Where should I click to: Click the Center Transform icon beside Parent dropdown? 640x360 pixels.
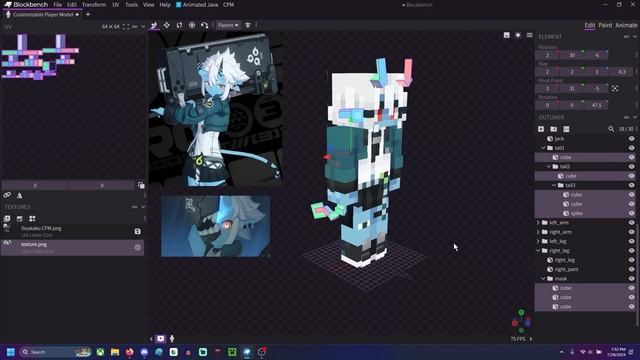click(248, 25)
